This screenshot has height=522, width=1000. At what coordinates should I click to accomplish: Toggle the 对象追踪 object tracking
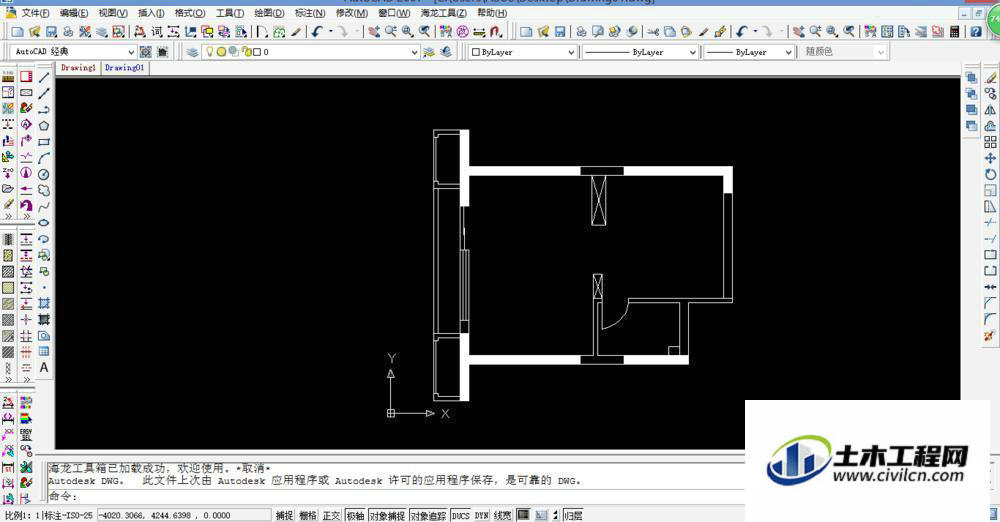tap(428, 516)
